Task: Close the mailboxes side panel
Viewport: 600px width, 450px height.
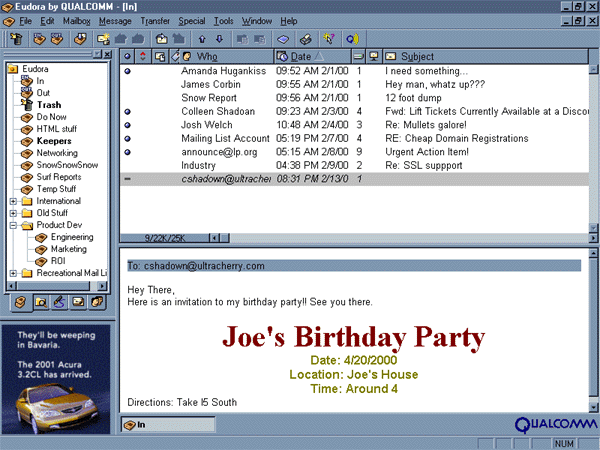Action: click(x=108, y=54)
